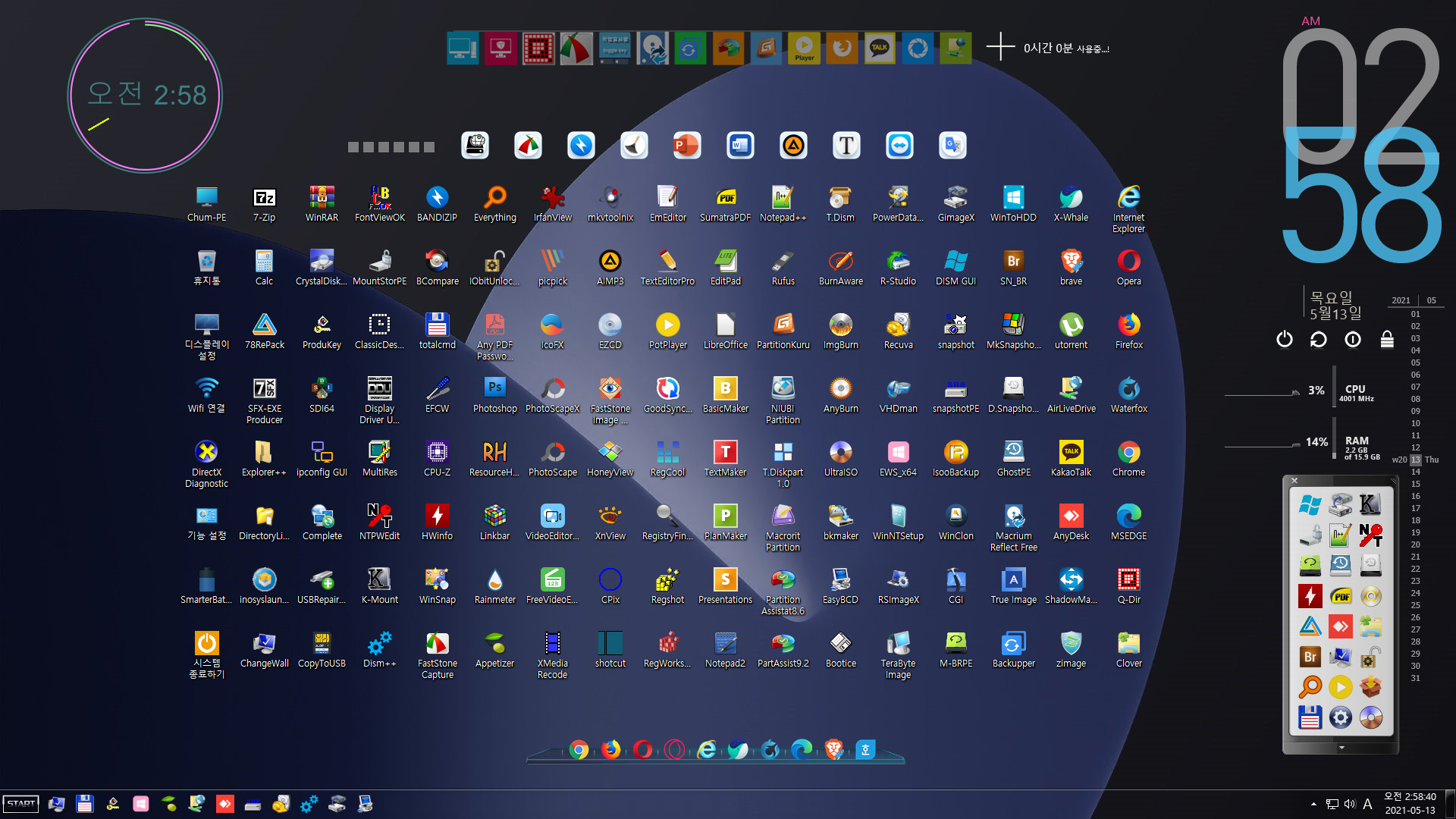Image resolution: width=1456 pixels, height=819 pixels.
Task: Launch 7-Zip from the desktop
Action: pyautogui.click(x=264, y=203)
